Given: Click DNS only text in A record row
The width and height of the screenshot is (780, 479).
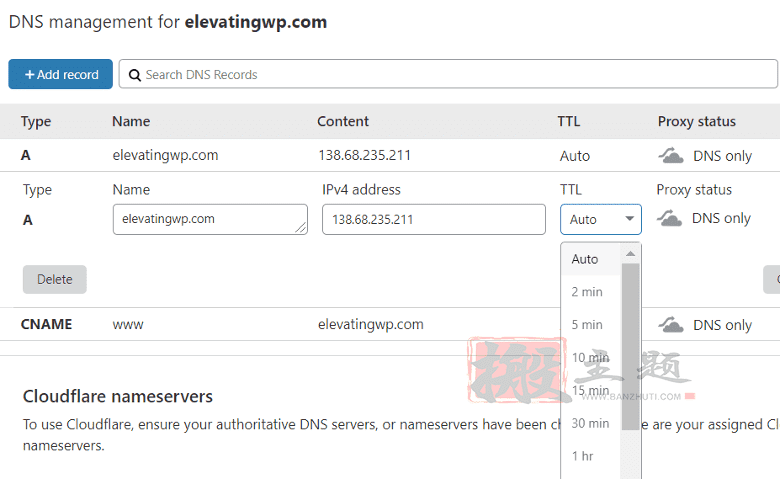Looking at the screenshot, I should pyautogui.click(x=722, y=156).
